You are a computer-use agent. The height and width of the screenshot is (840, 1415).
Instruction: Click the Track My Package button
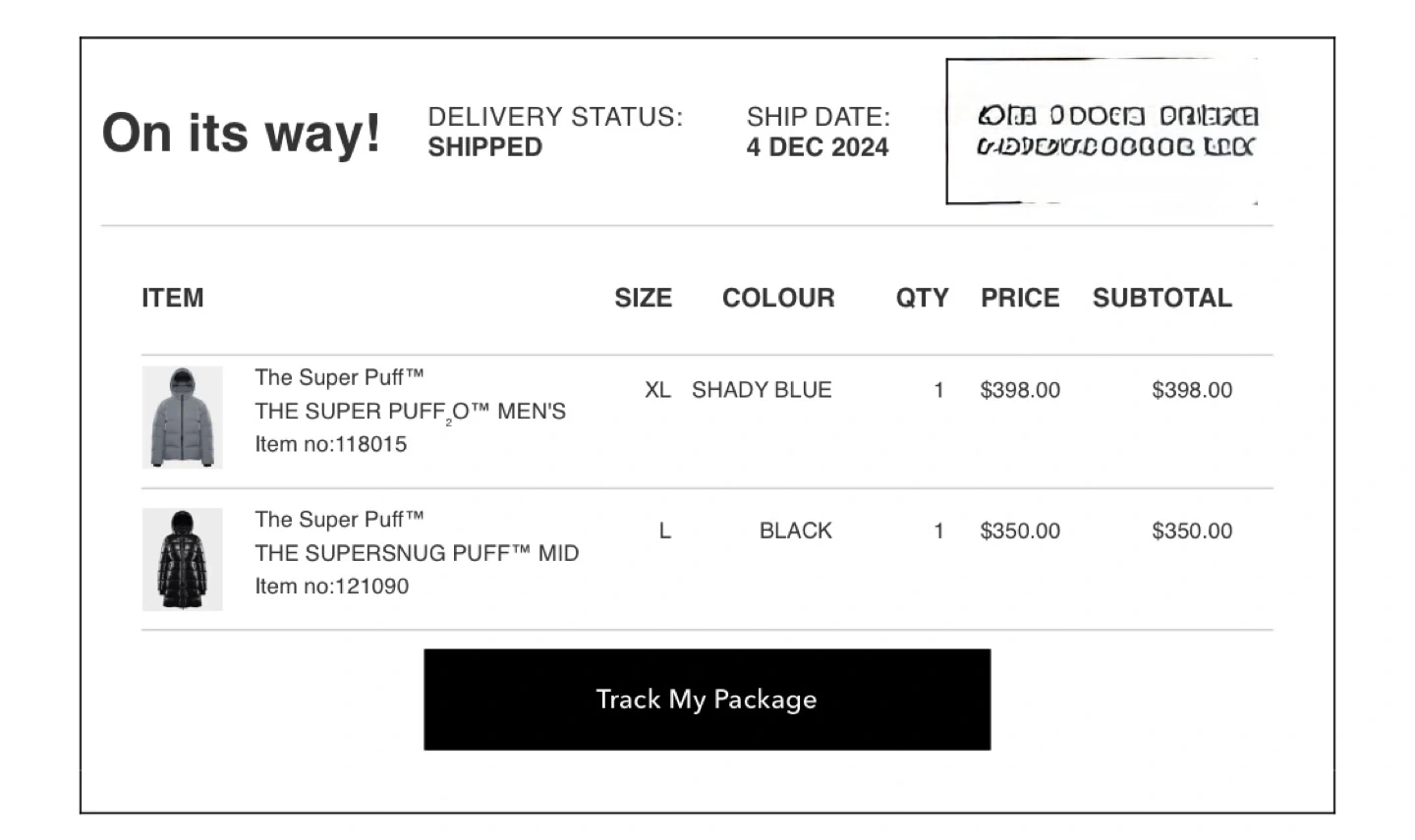(x=707, y=700)
